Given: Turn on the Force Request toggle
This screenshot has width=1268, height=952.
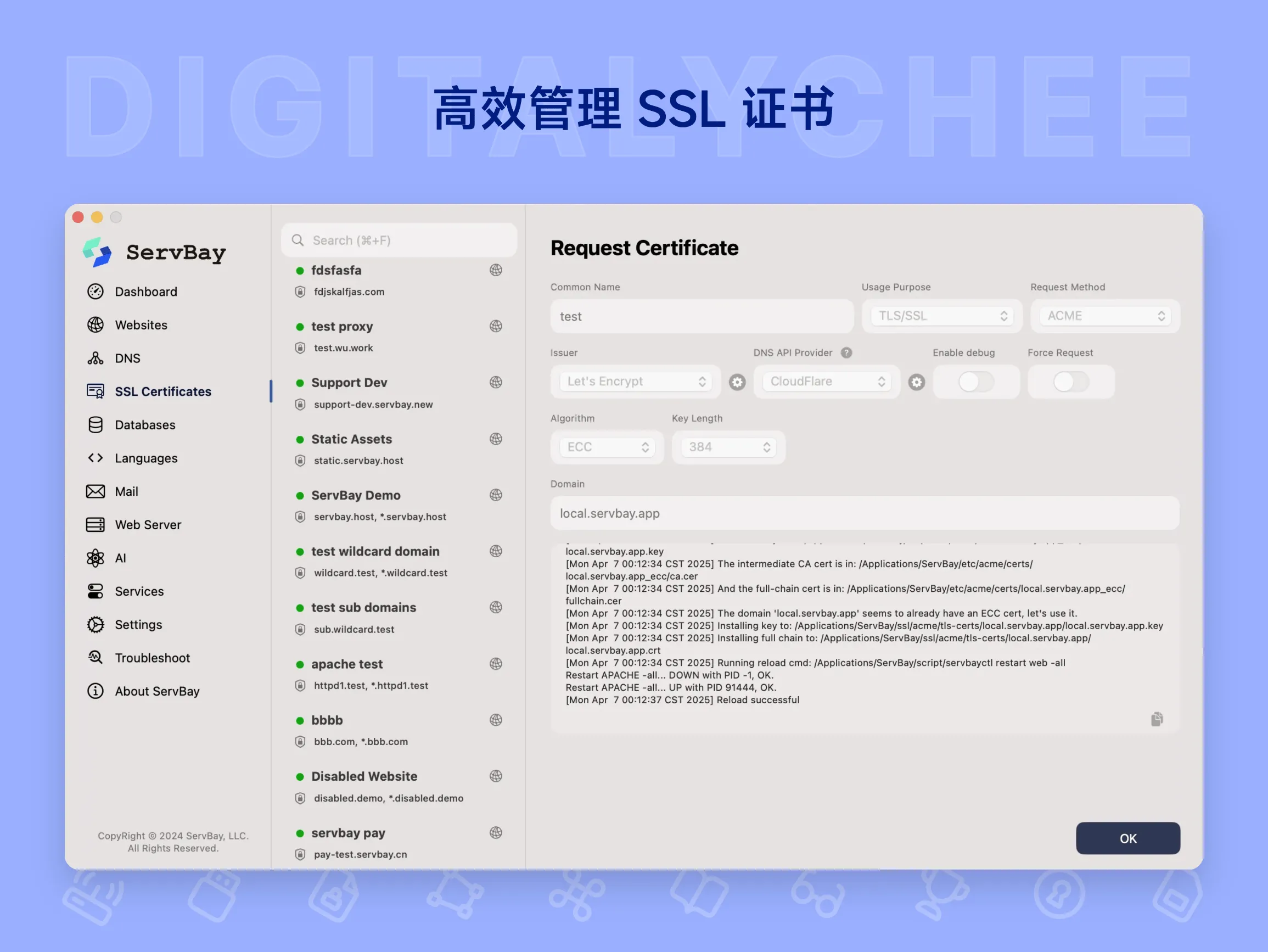Looking at the screenshot, I should click(x=1071, y=382).
